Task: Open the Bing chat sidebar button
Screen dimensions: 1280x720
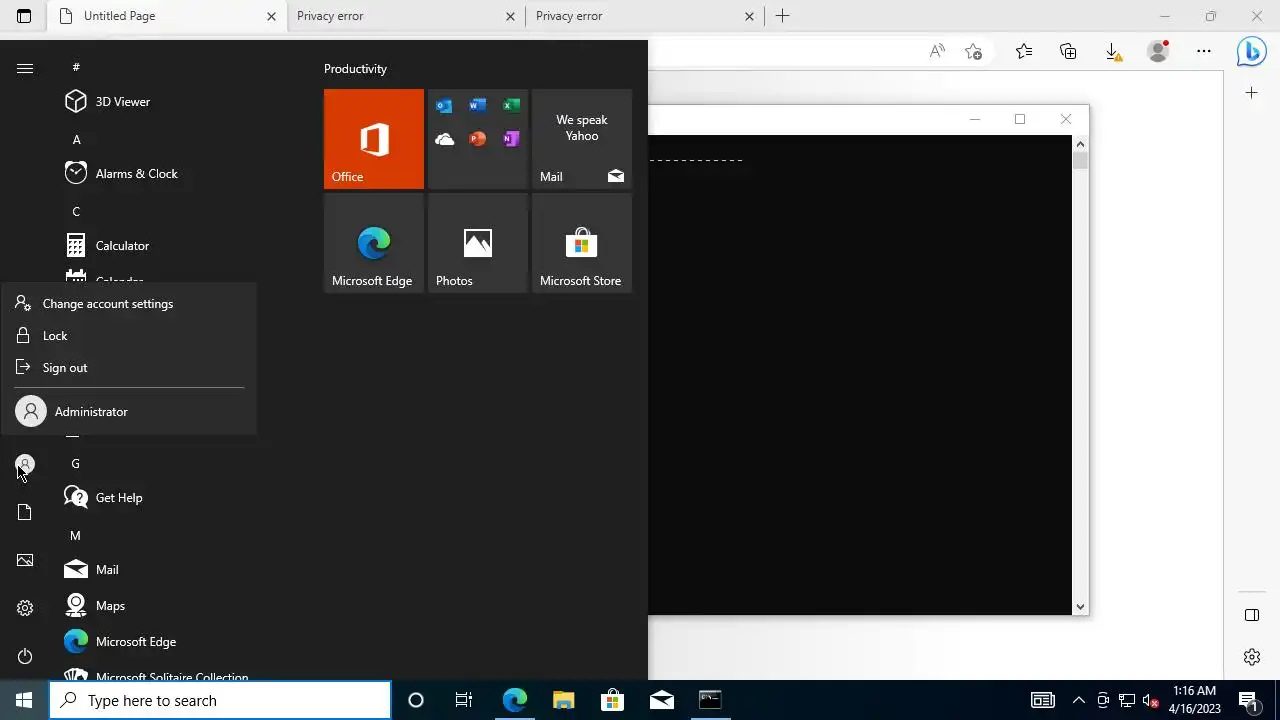Action: (x=1252, y=52)
